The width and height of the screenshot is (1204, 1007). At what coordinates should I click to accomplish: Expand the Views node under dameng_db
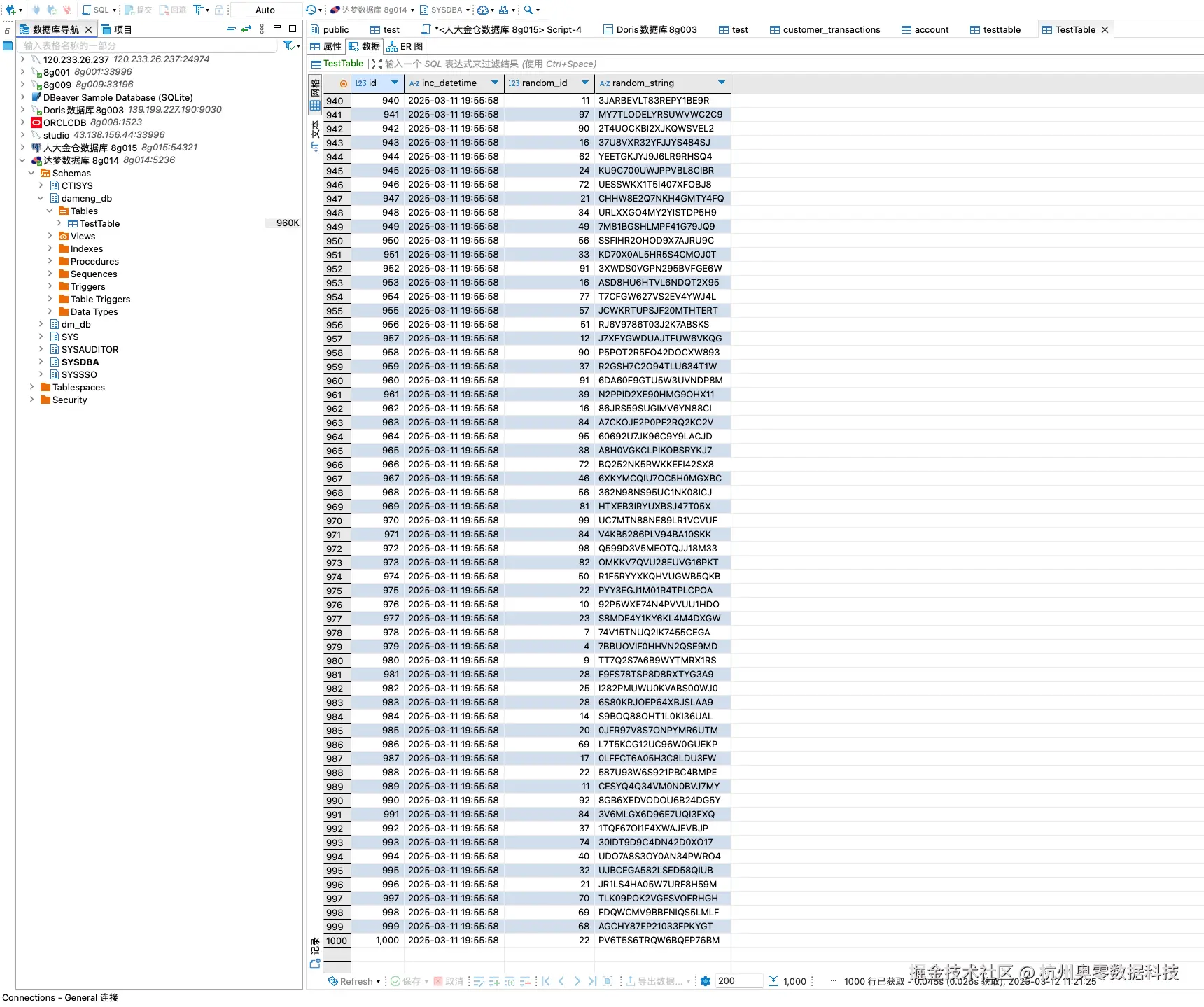49,236
